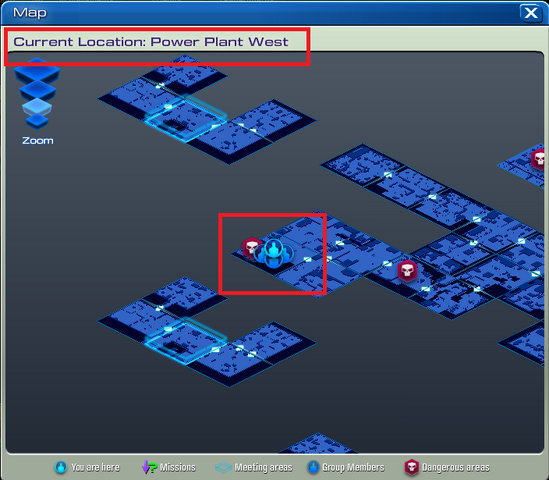
Task: Close the Map window
Action: [x=531, y=13]
